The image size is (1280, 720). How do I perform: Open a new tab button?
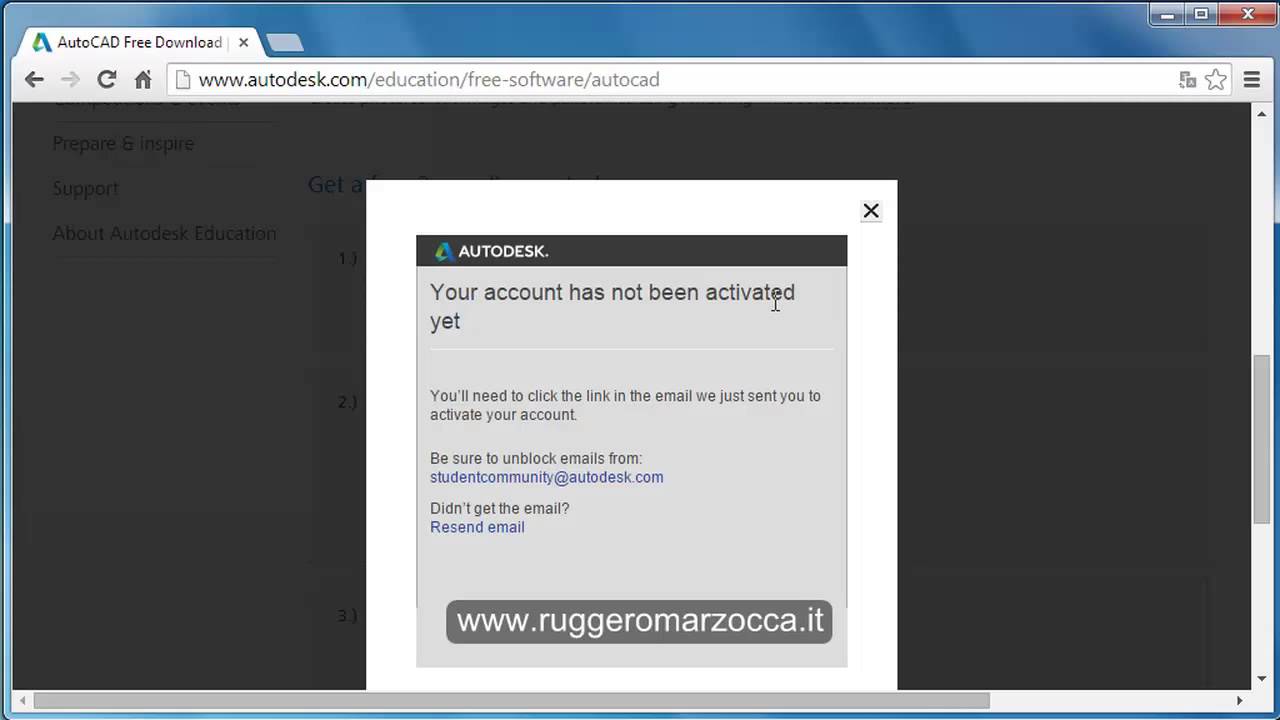click(x=285, y=42)
